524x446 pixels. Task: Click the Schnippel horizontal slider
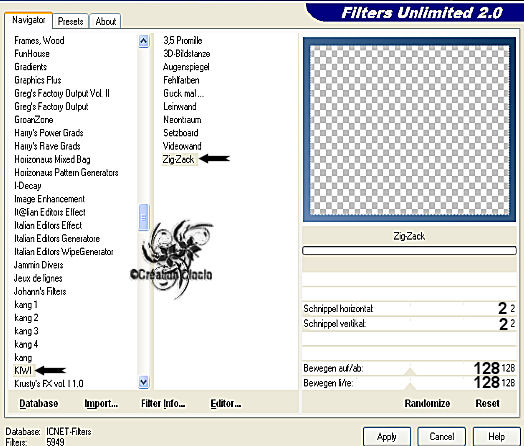point(409,308)
